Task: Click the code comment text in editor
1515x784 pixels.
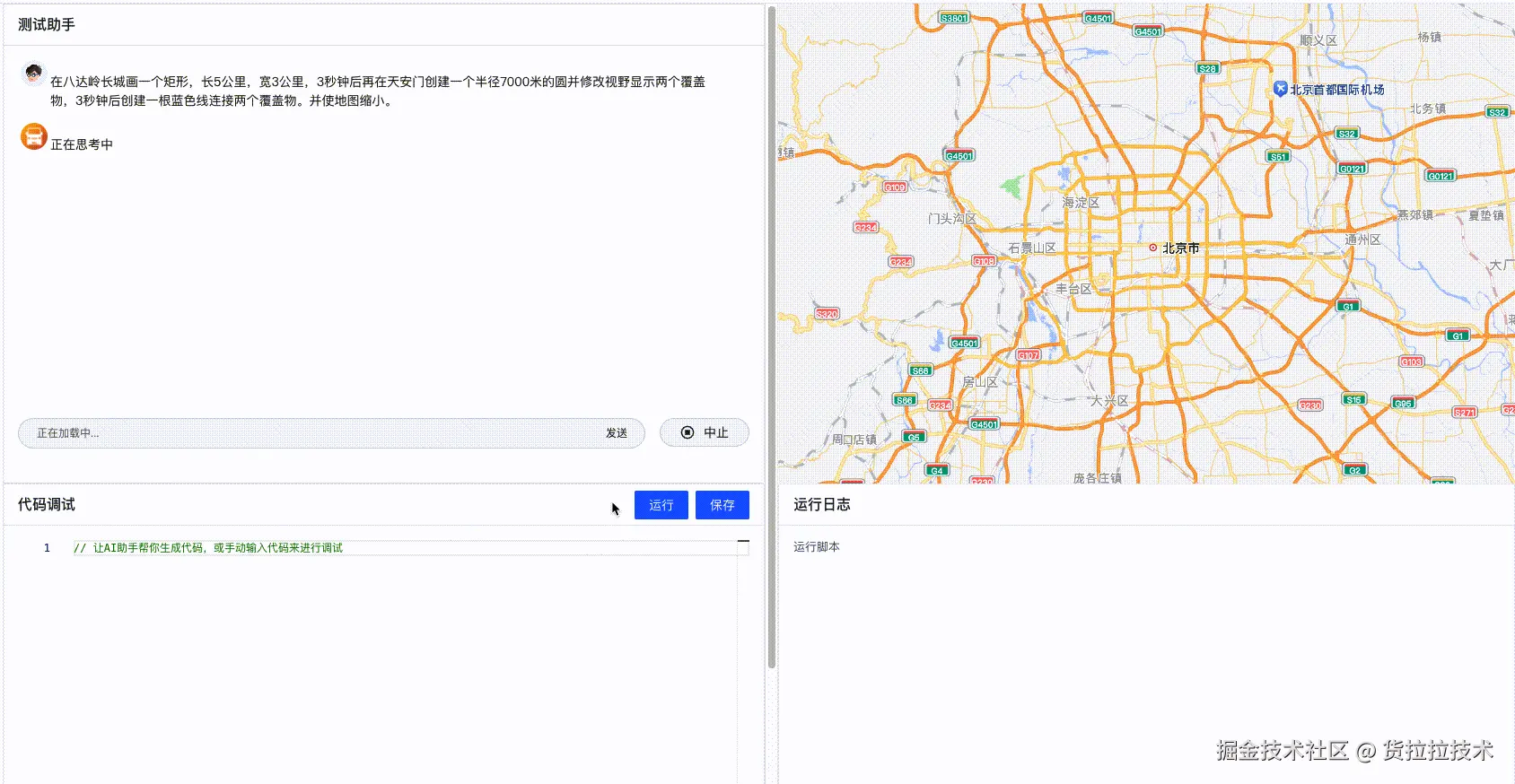Action: click(208, 548)
